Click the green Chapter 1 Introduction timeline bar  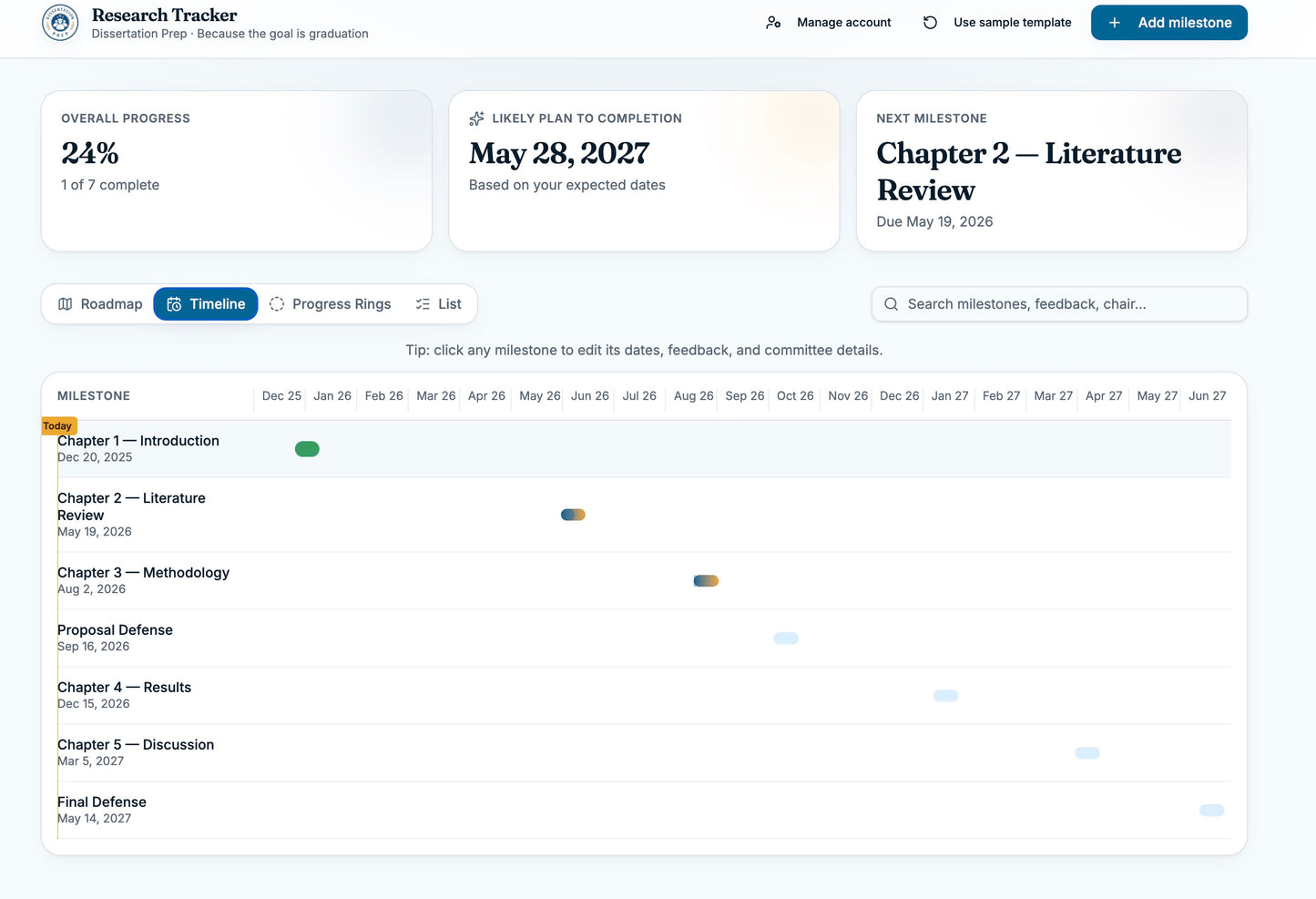pos(307,449)
